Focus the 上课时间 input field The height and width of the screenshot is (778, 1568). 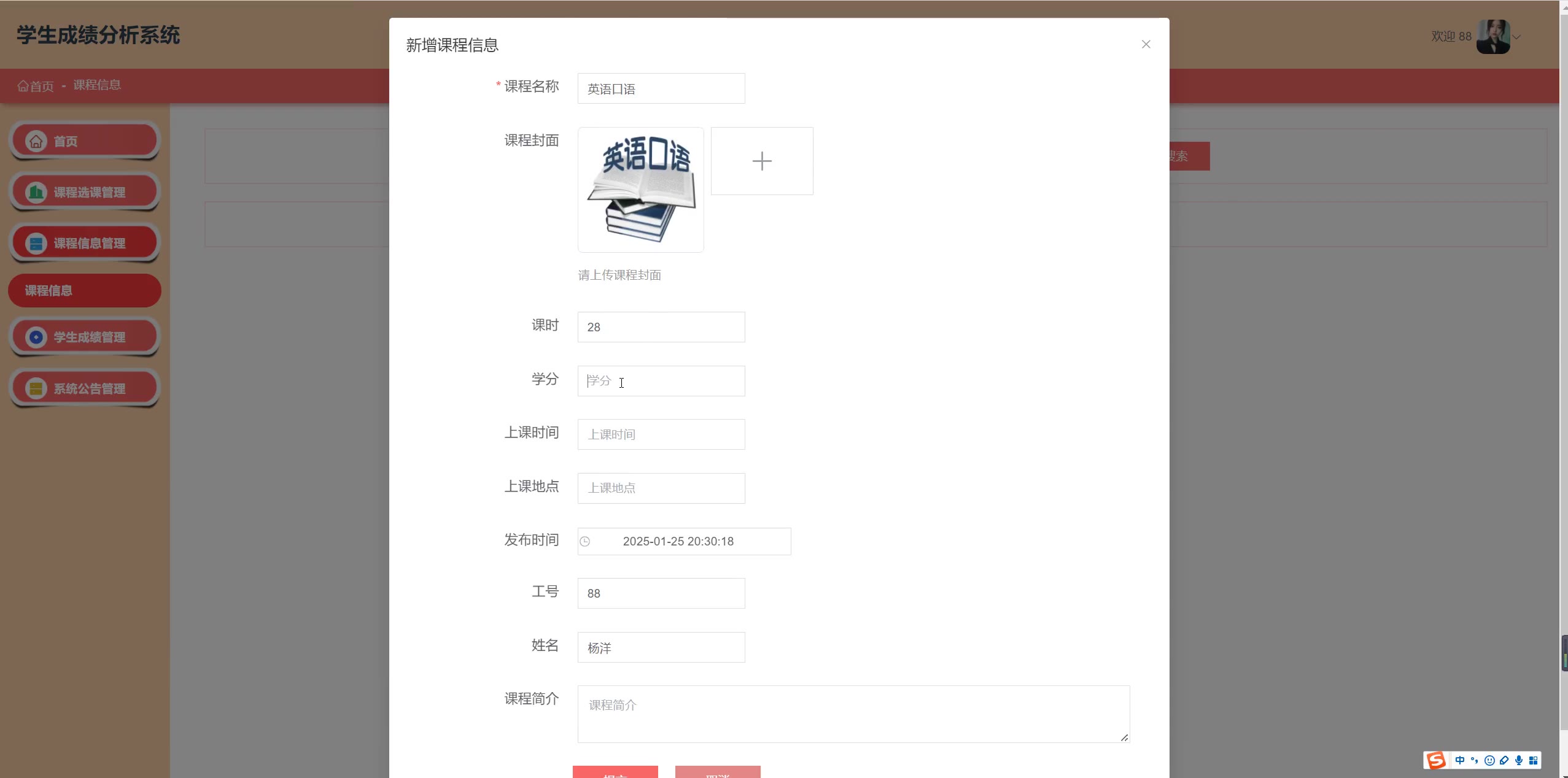point(661,434)
